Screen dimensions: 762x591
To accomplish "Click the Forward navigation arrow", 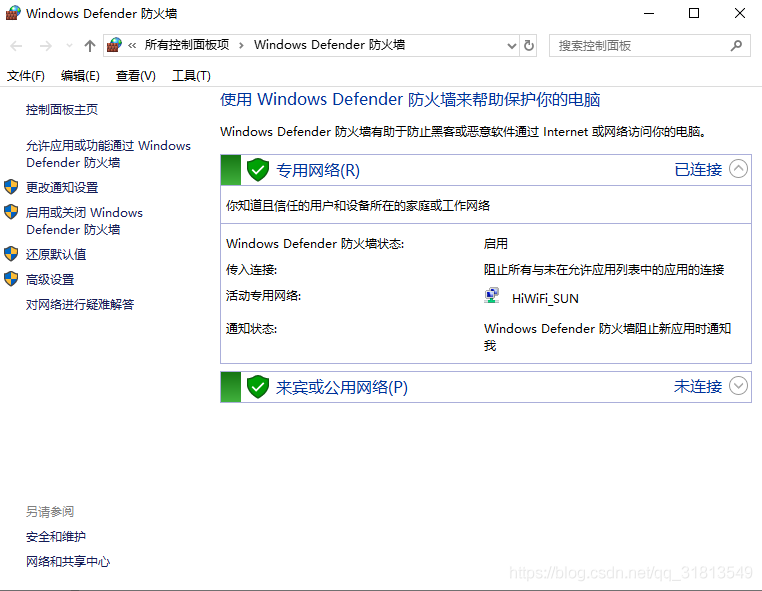I will point(46,46).
